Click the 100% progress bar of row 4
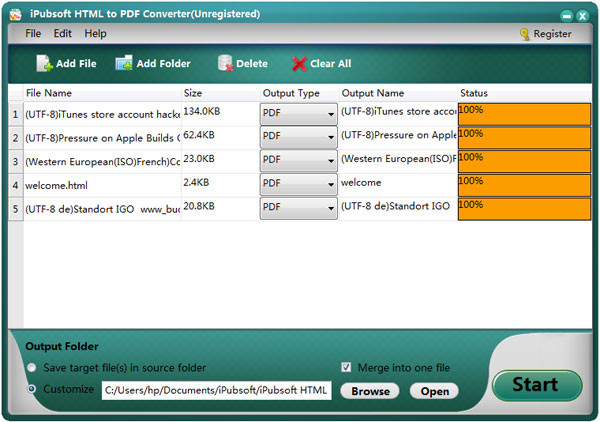Viewport: 600px width, 422px height. (x=524, y=185)
